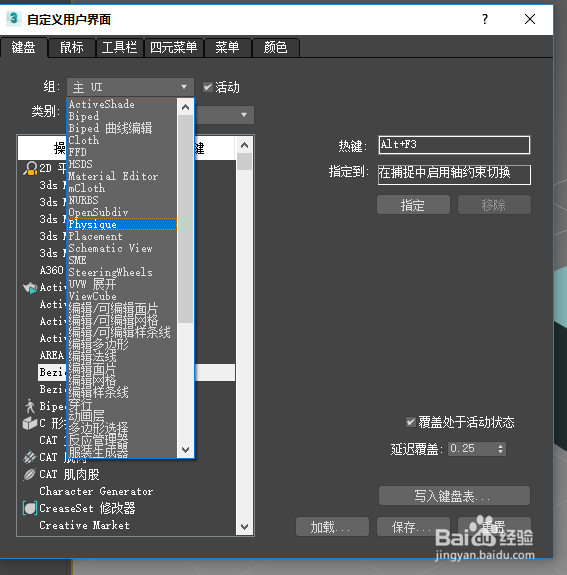Click the 写入键盘表 button
Image resolution: width=567 pixels, height=575 pixels.
454,496
